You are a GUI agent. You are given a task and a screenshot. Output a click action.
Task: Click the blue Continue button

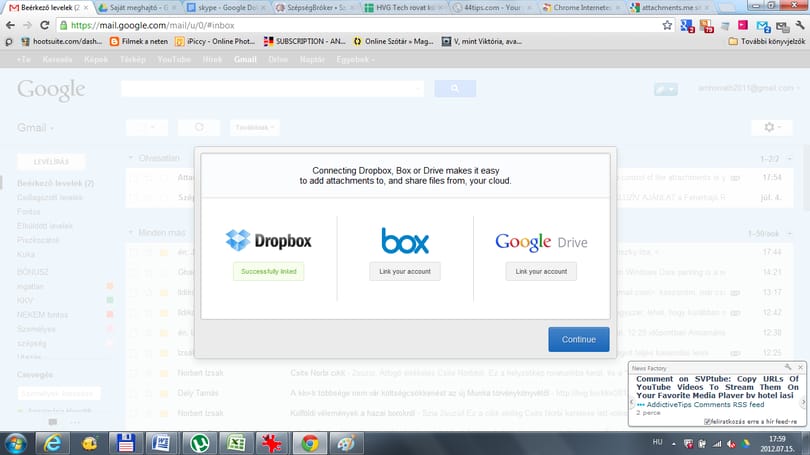[x=579, y=339]
